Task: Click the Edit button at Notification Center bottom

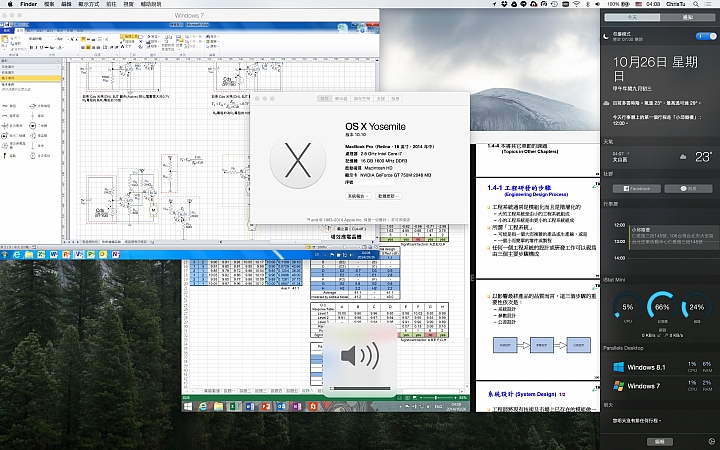Action: (x=659, y=440)
